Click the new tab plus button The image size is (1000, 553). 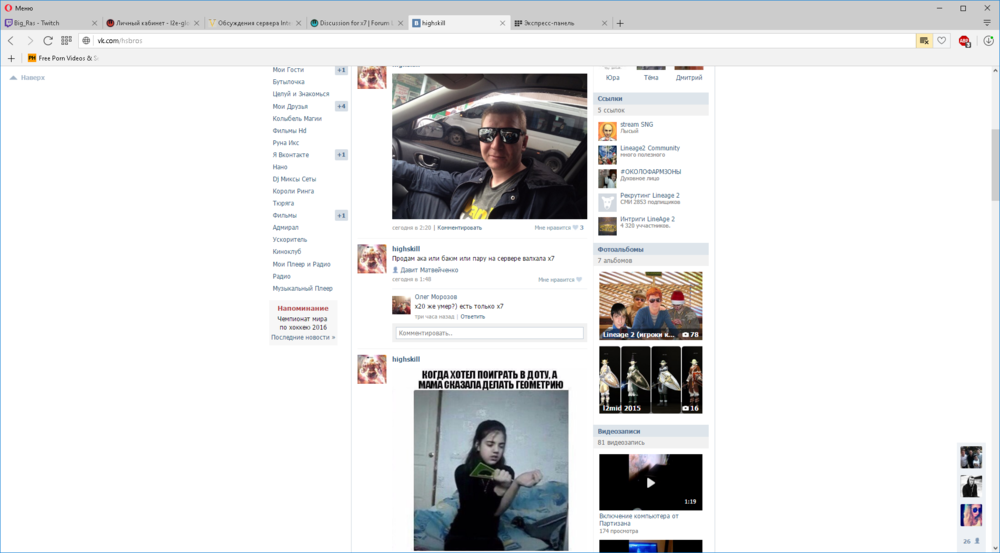pos(620,23)
